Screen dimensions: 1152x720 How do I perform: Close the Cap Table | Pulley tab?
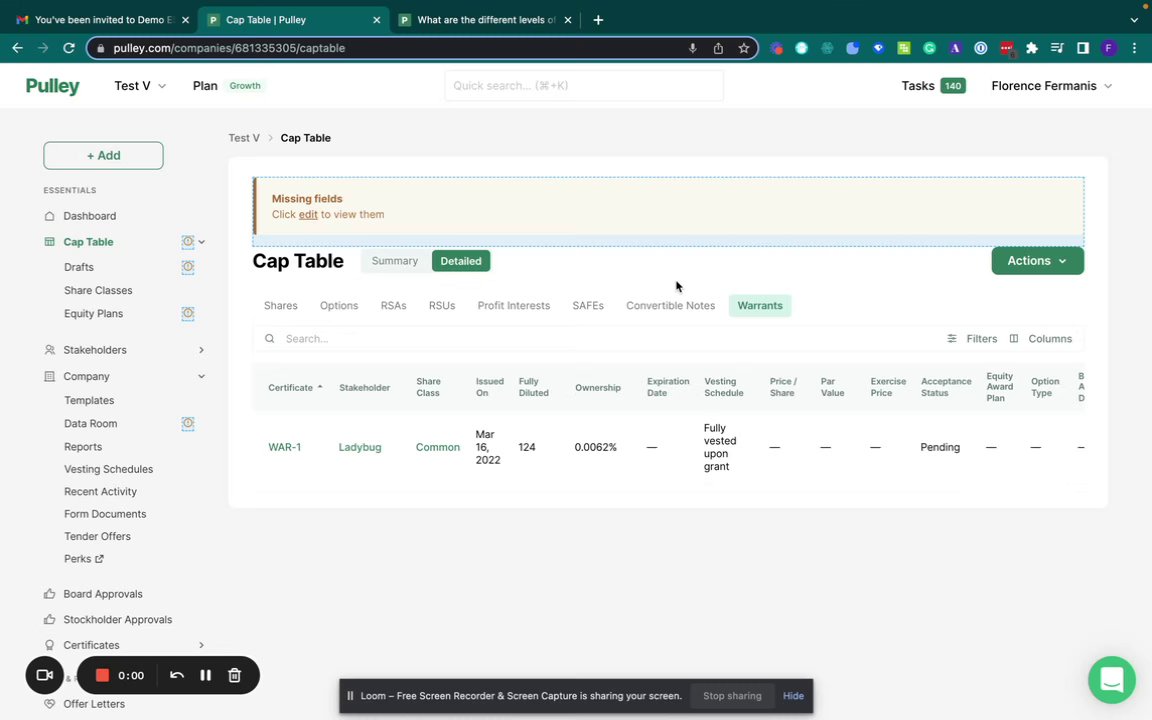click(377, 20)
